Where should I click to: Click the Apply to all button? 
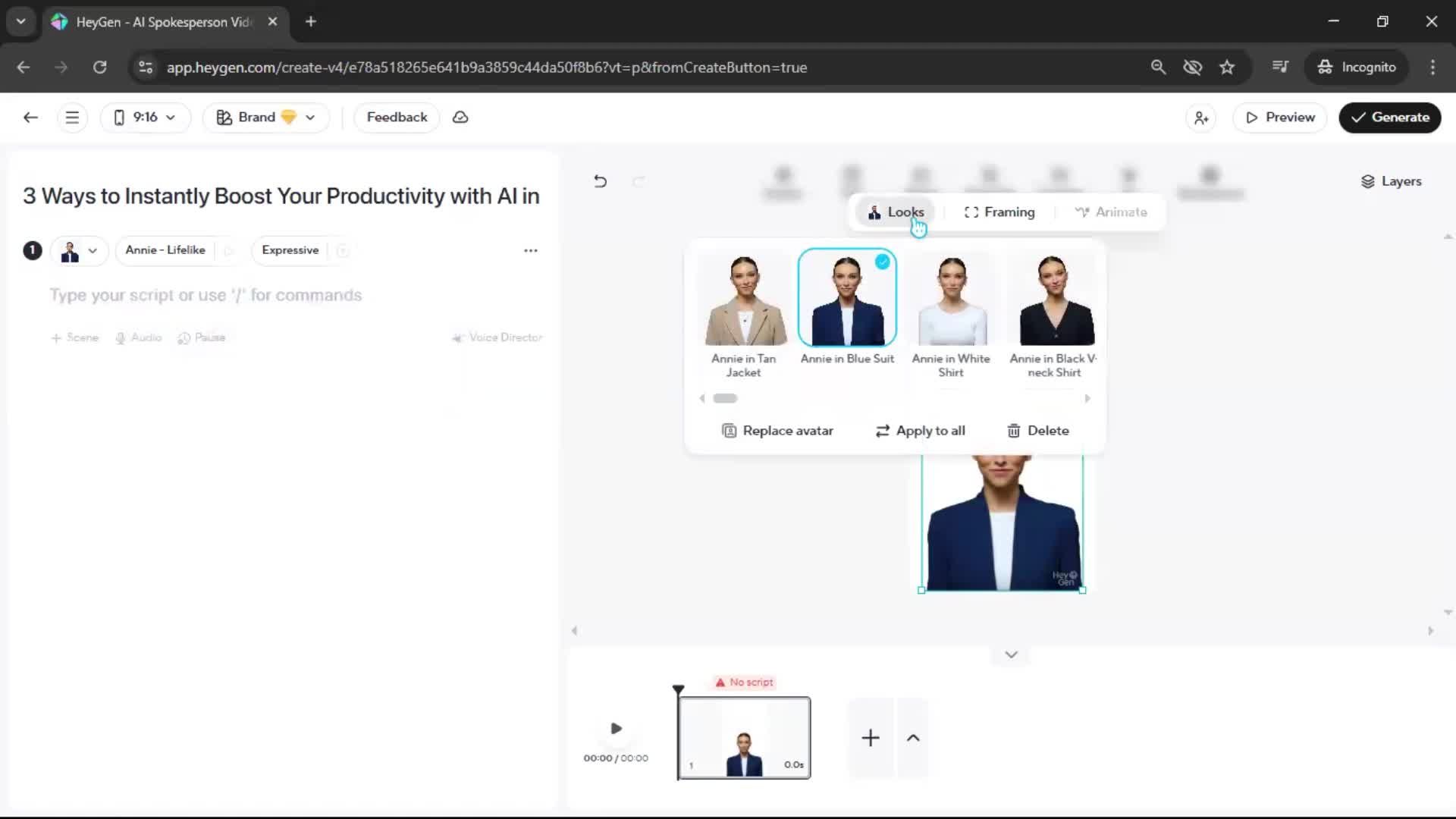(x=920, y=431)
